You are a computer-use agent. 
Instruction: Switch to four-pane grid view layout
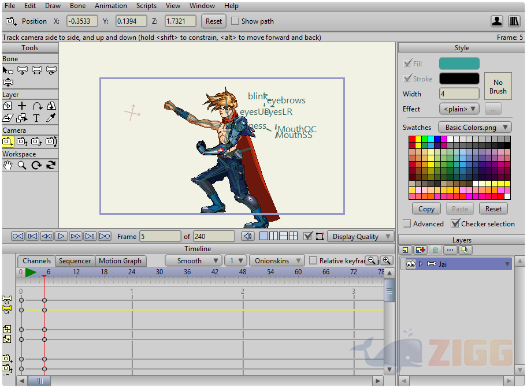[x=293, y=236]
